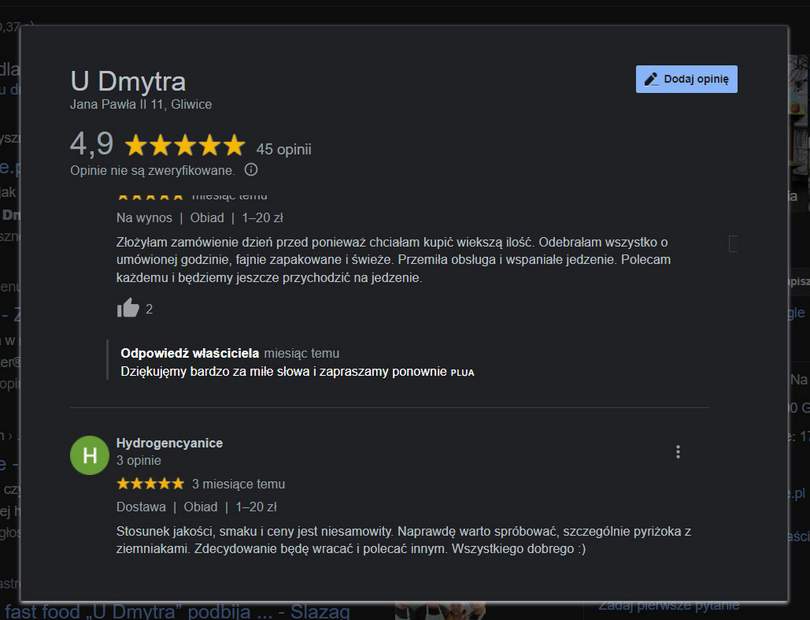Like the review with thumbs-up icon
The height and width of the screenshot is (620, 810).
click(128, 308)
